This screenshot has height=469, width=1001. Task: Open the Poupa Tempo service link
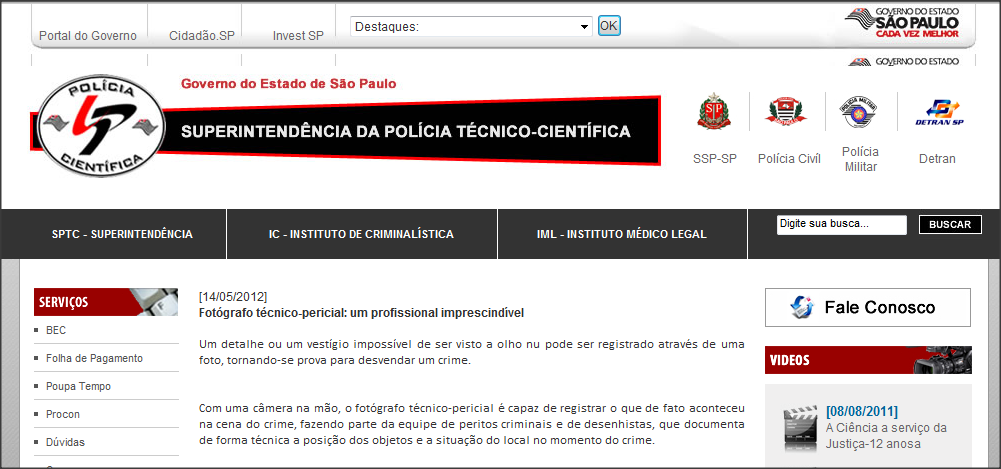tap(78, 386)
